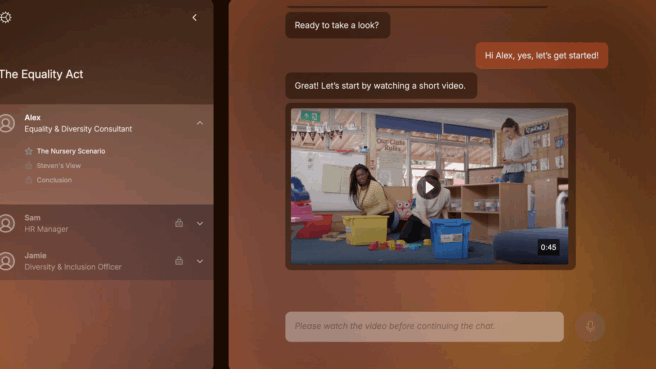The width and height of the screenshot is (656, 369).
Task: Click Sam's profile avatar icon
Action: [x=7, y=223]
